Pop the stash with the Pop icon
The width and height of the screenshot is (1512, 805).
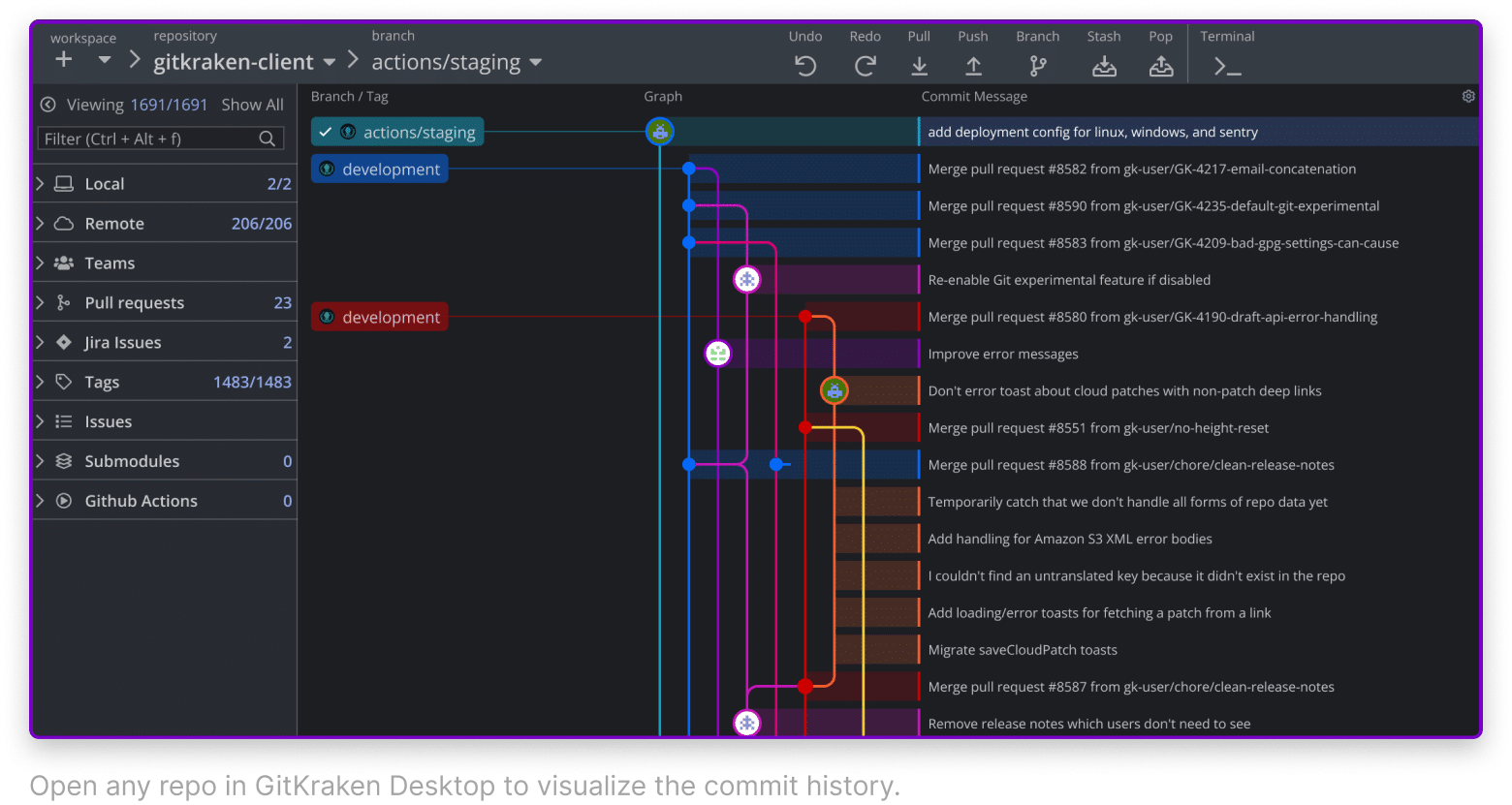[x=1160, y=66]
